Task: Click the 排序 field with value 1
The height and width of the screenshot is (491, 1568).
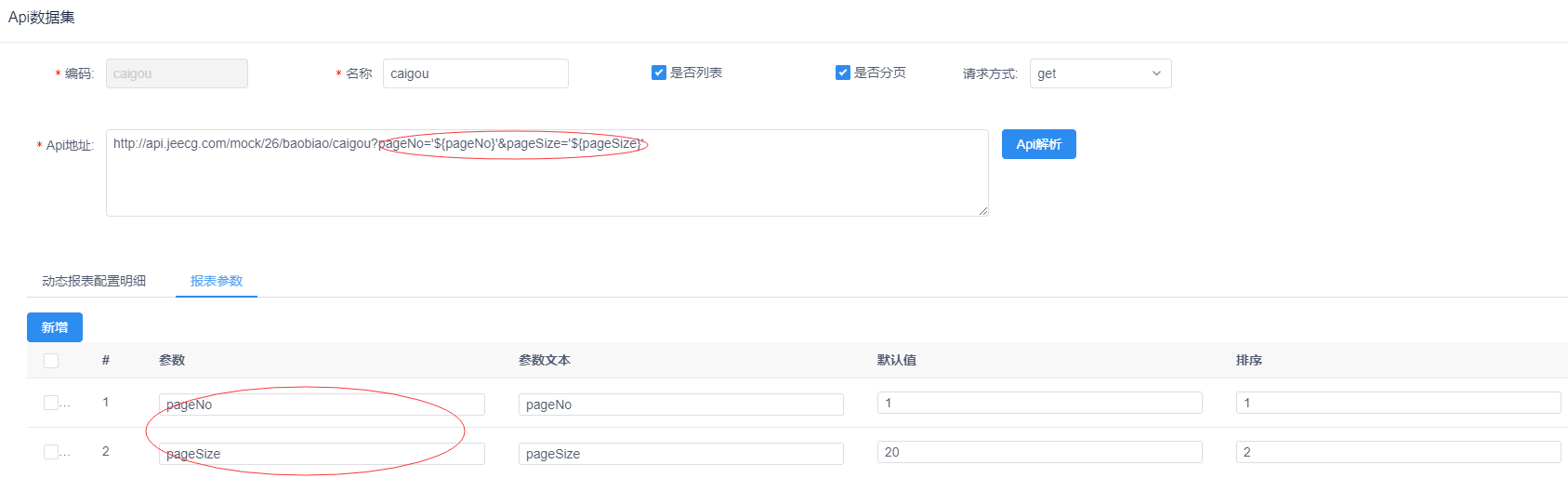Action: [1399, 403]
